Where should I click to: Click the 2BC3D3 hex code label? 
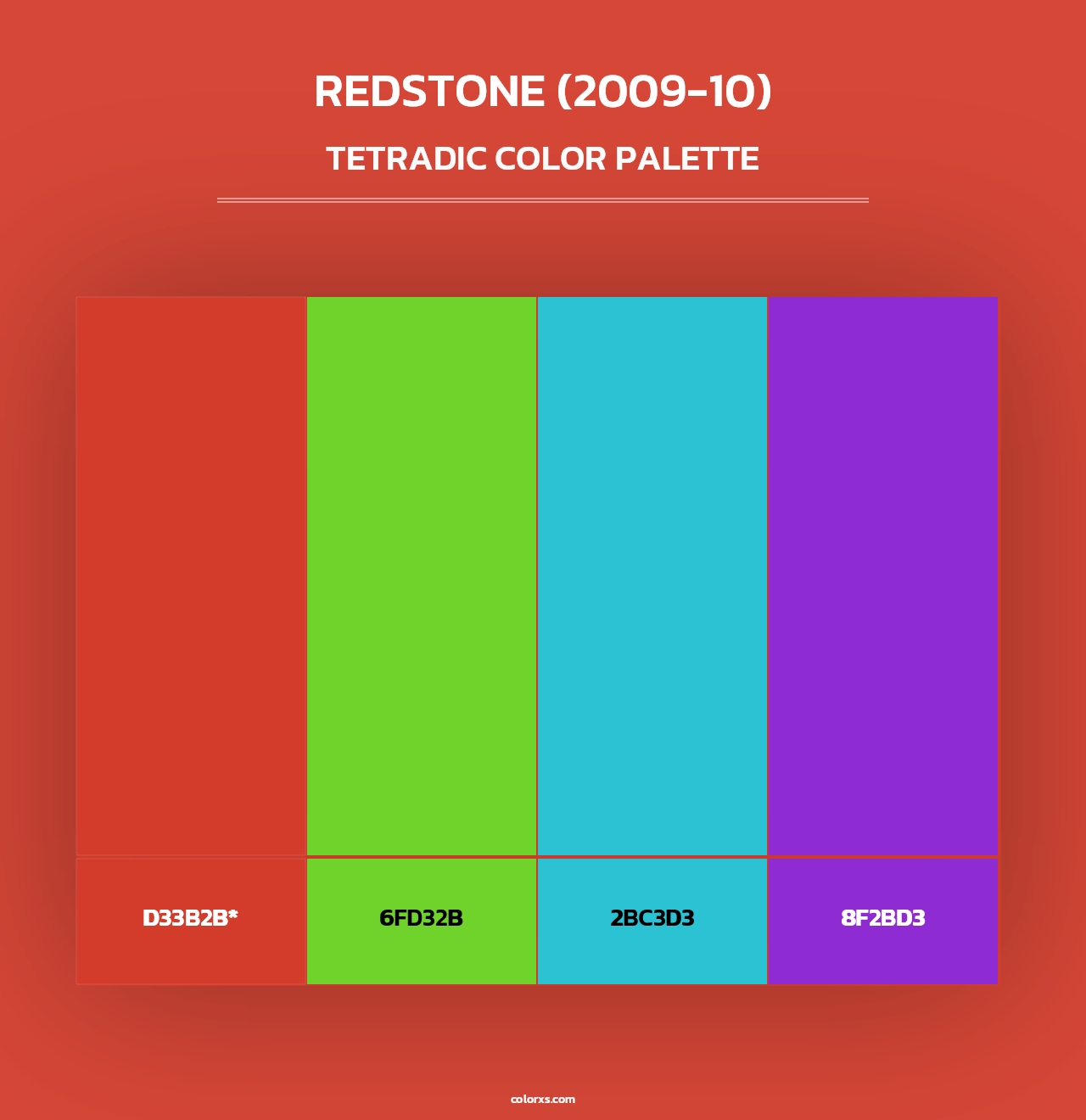coord(652,918)
